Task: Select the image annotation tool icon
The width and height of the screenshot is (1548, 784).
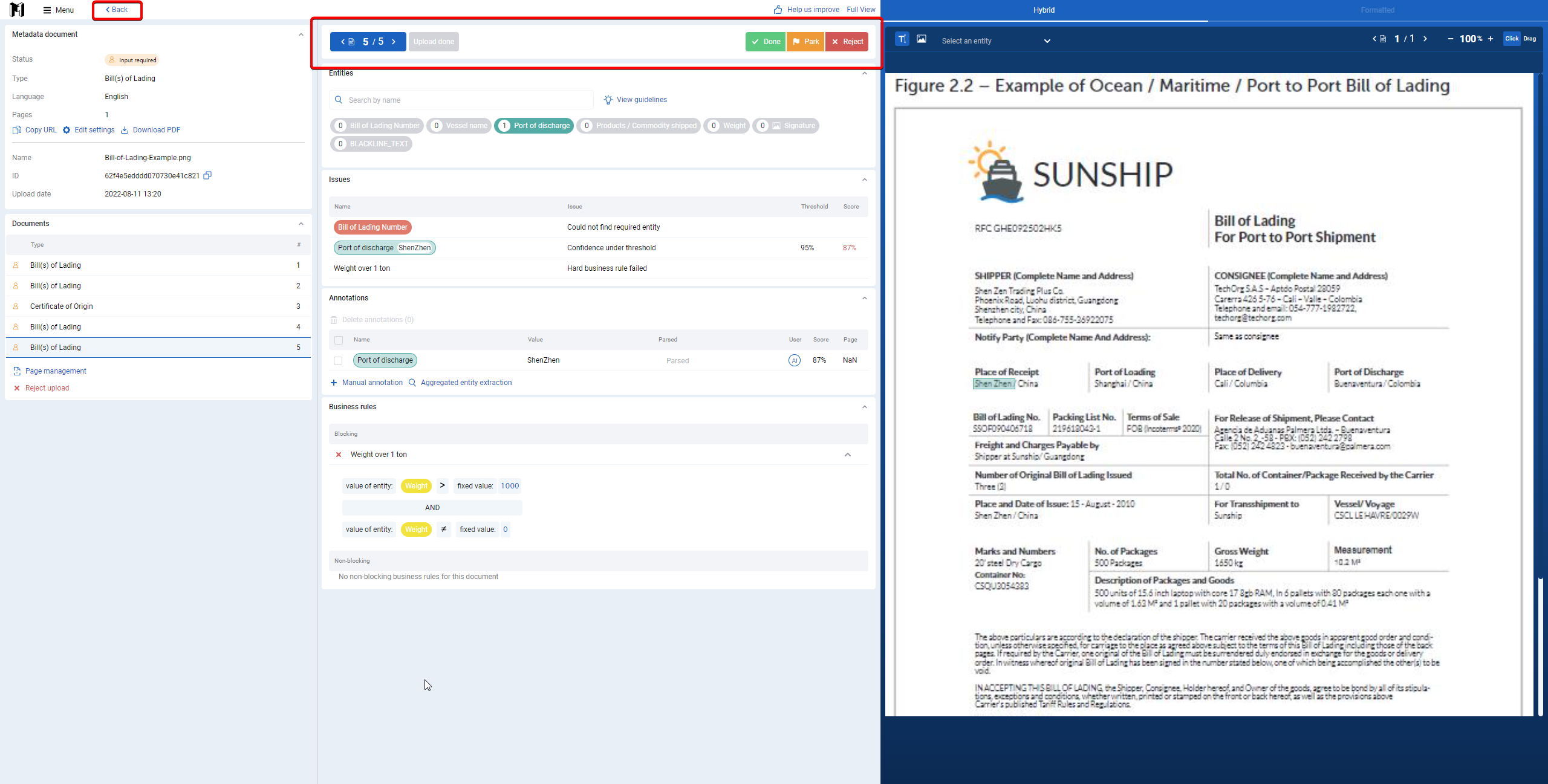Action: coord(921,39)
